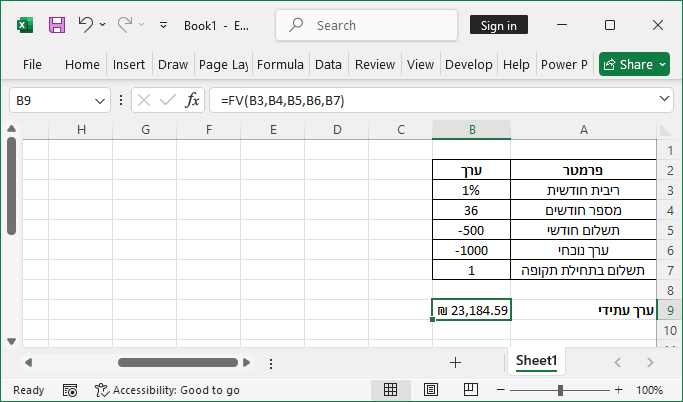Click the Share button
The height and width of the screenshot is (402, 683).
click(x=634, y=64)
